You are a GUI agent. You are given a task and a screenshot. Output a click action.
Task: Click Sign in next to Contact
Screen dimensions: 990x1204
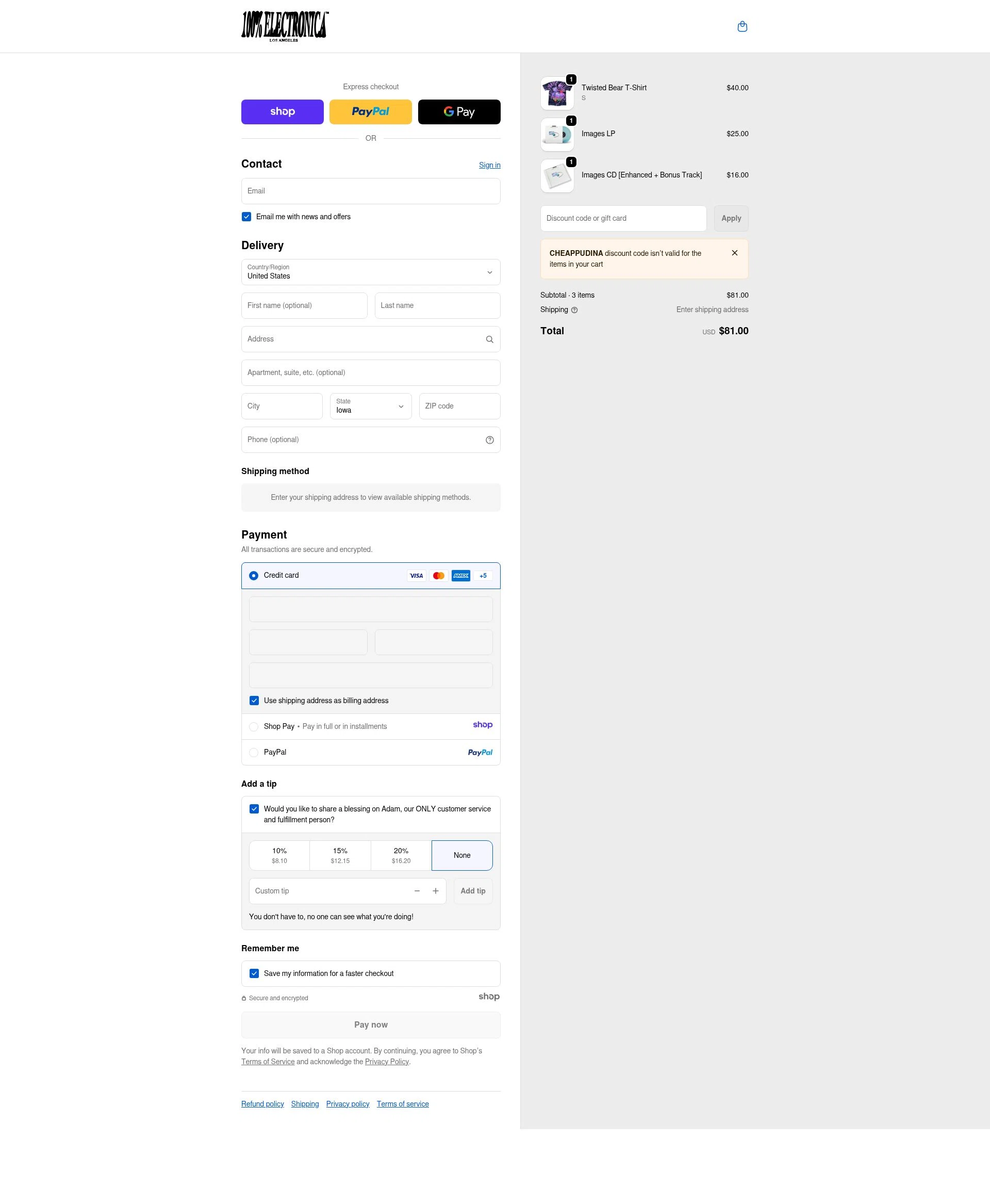click(x=489, y=165)
